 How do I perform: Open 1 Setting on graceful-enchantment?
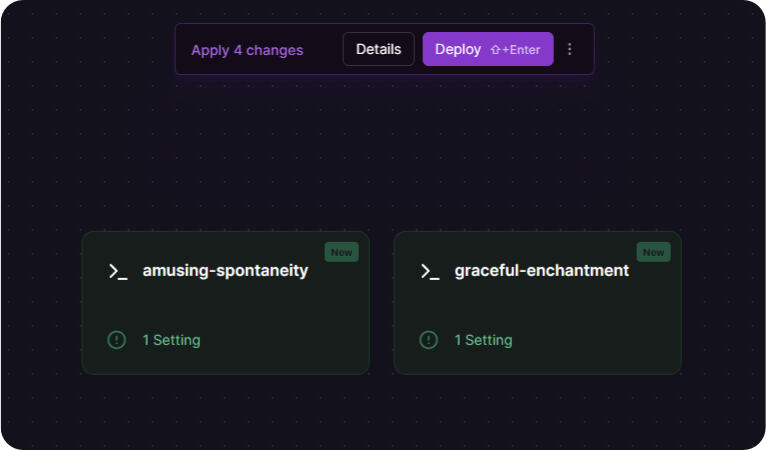tap(484, 340)
